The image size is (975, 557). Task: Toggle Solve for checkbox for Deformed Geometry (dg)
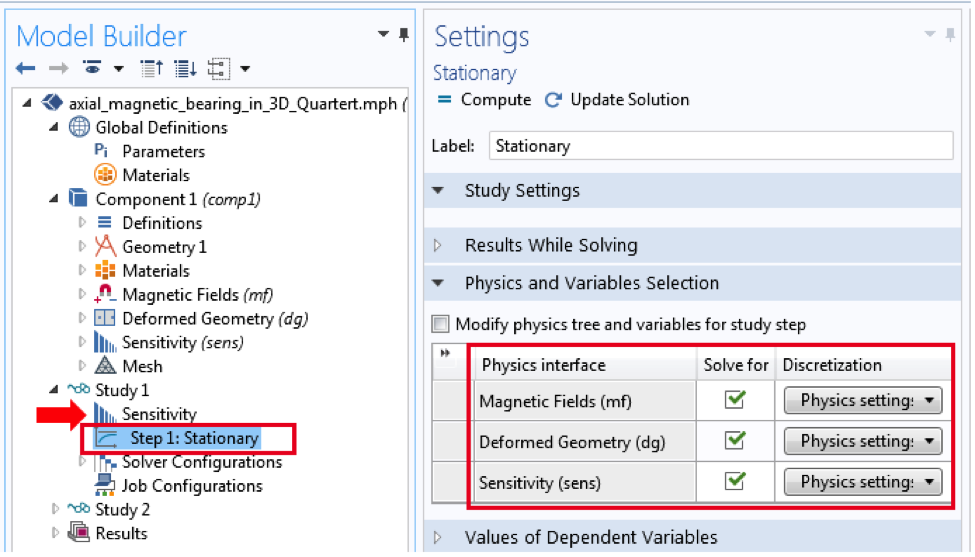[x=735, y=441]
